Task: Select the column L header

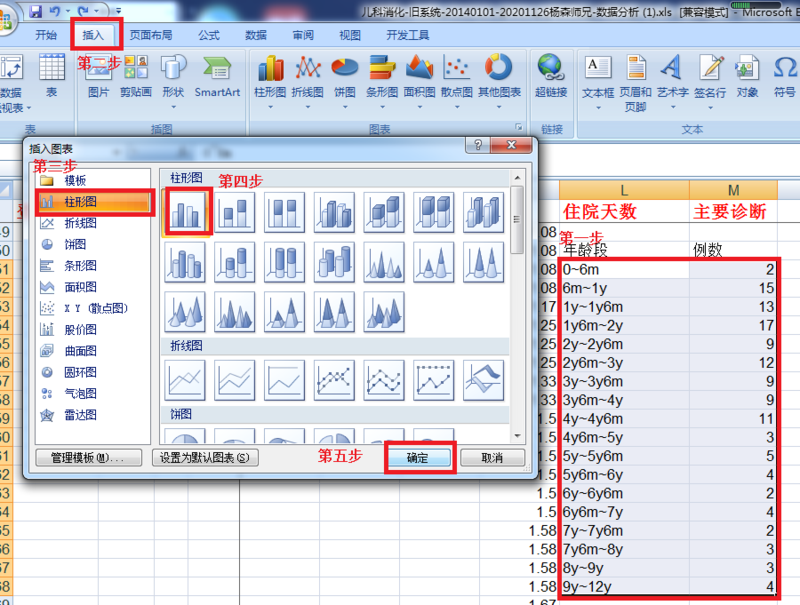Action: pos(624,190)
